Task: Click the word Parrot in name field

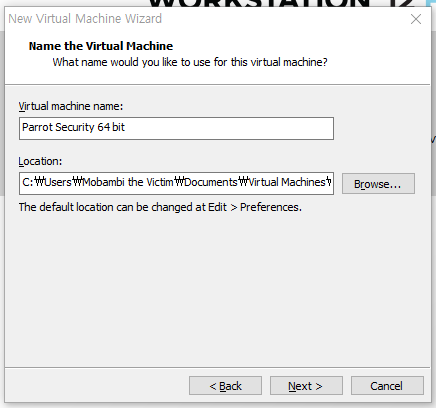Action: click(x=37, y=127)
